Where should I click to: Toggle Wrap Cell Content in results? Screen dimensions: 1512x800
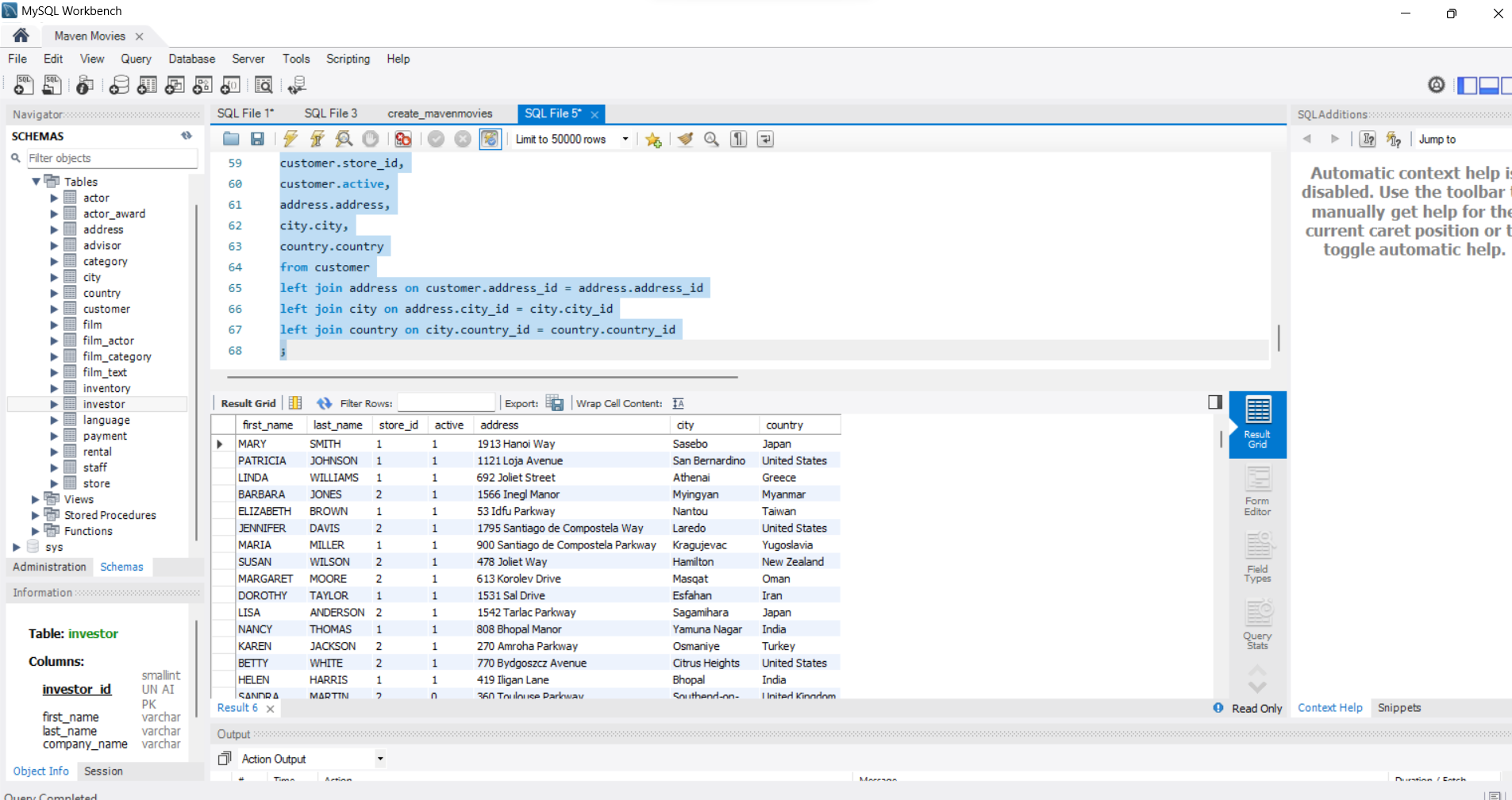tap(678, 403)
